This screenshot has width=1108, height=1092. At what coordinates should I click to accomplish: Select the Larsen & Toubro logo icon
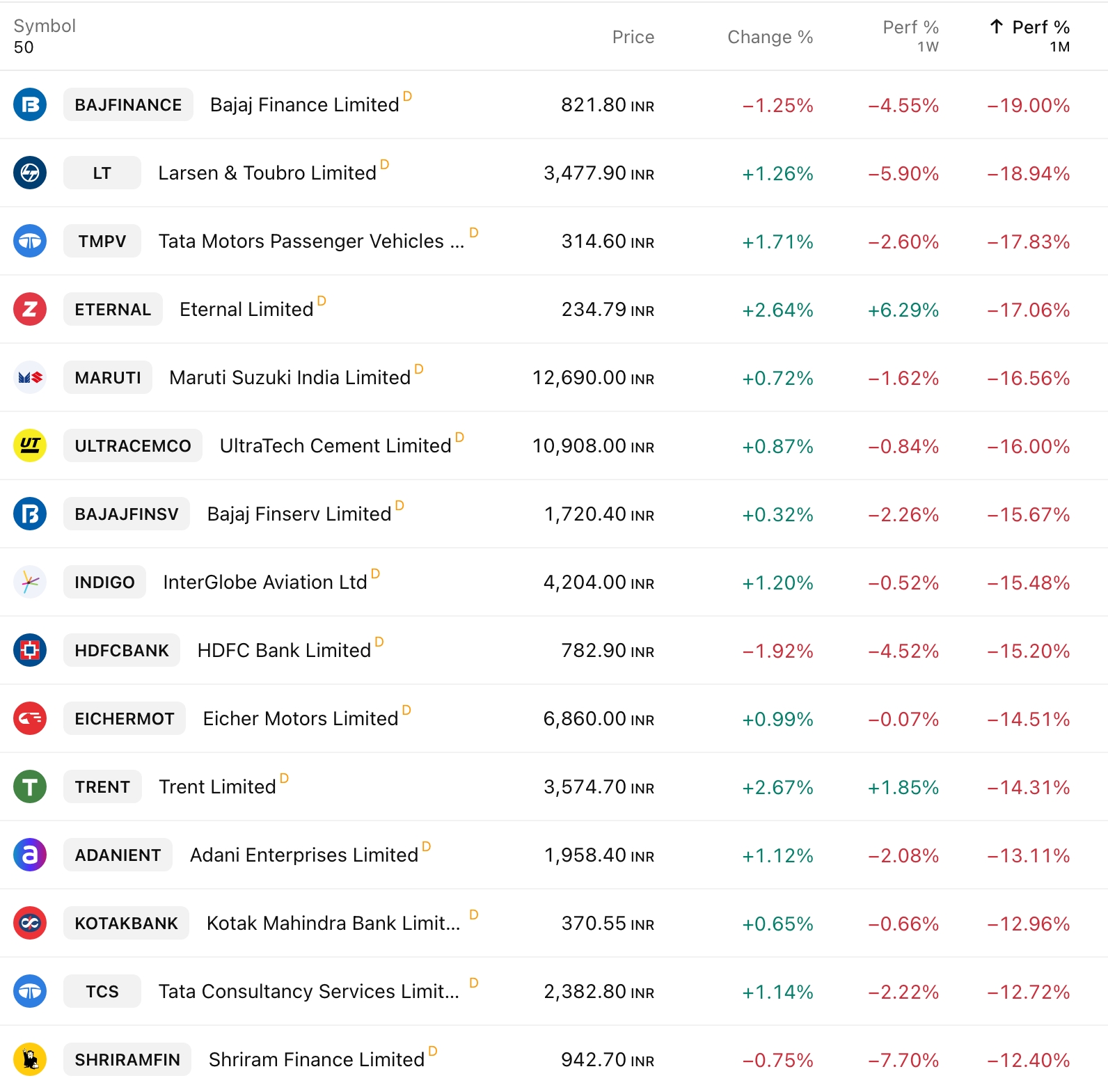30,173
